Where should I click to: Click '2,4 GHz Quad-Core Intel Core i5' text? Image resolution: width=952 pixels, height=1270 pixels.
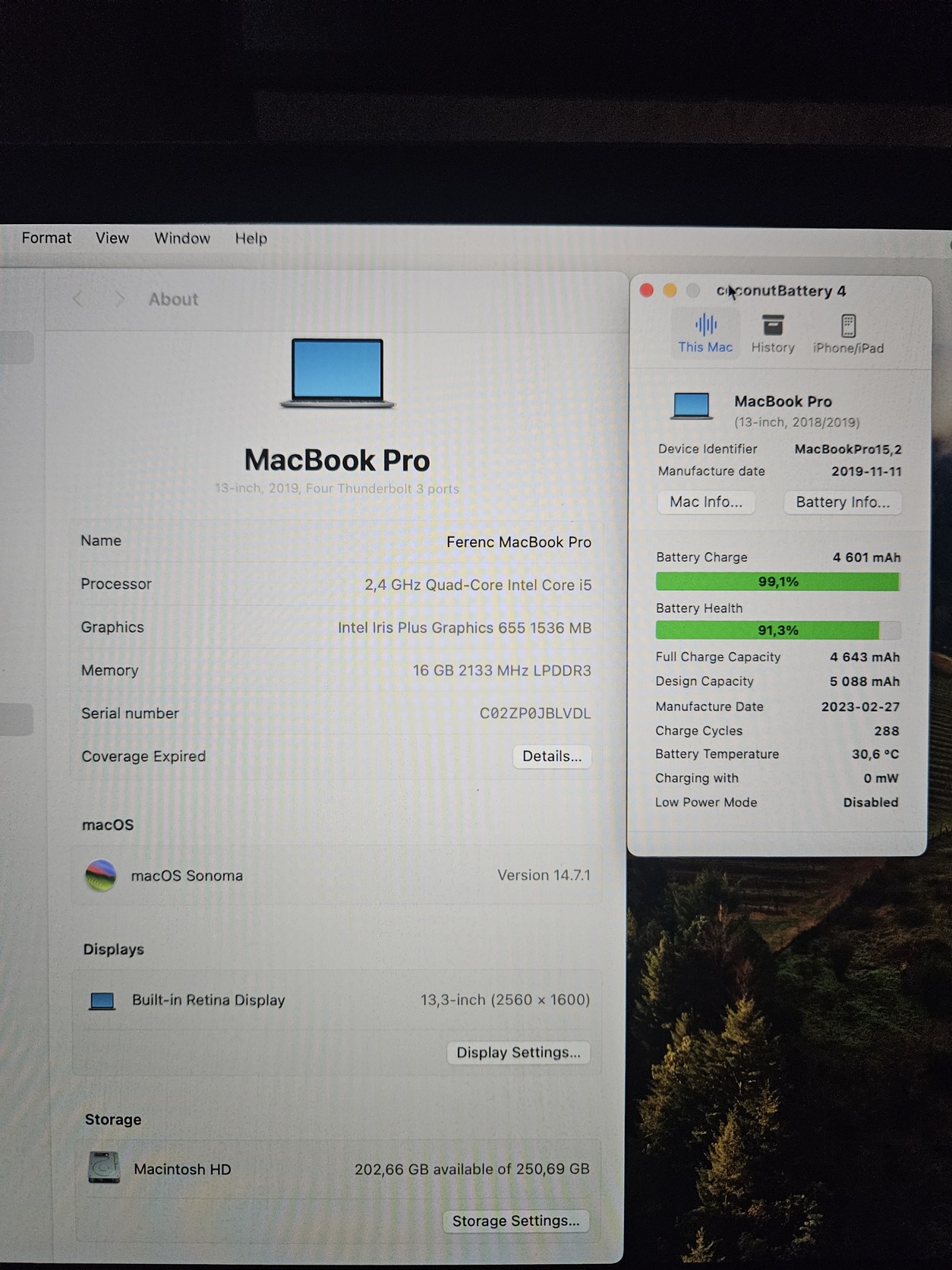pyautogui.click(x=478, y=585)
